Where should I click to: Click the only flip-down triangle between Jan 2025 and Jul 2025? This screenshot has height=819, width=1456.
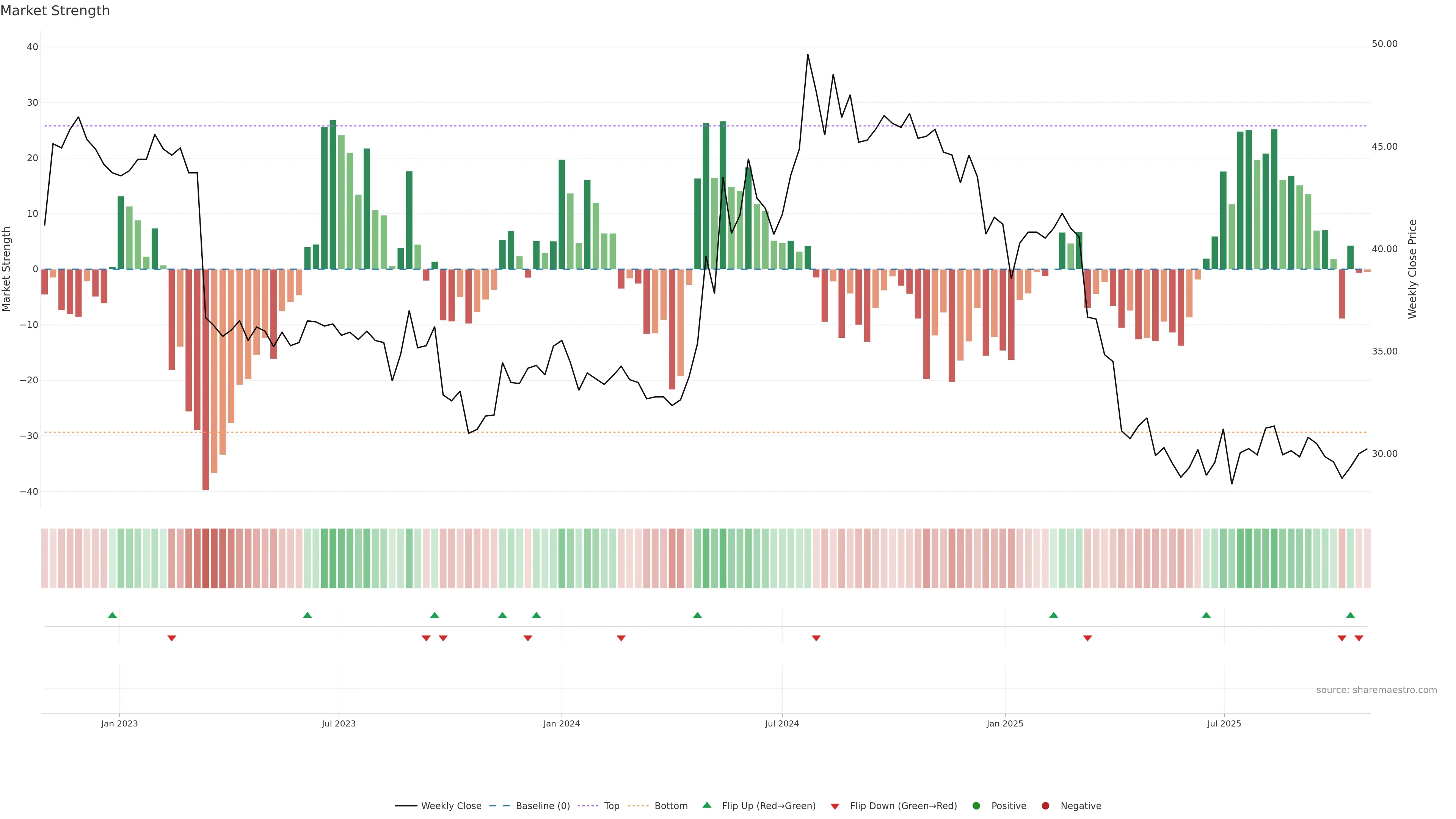(1087, 638)
